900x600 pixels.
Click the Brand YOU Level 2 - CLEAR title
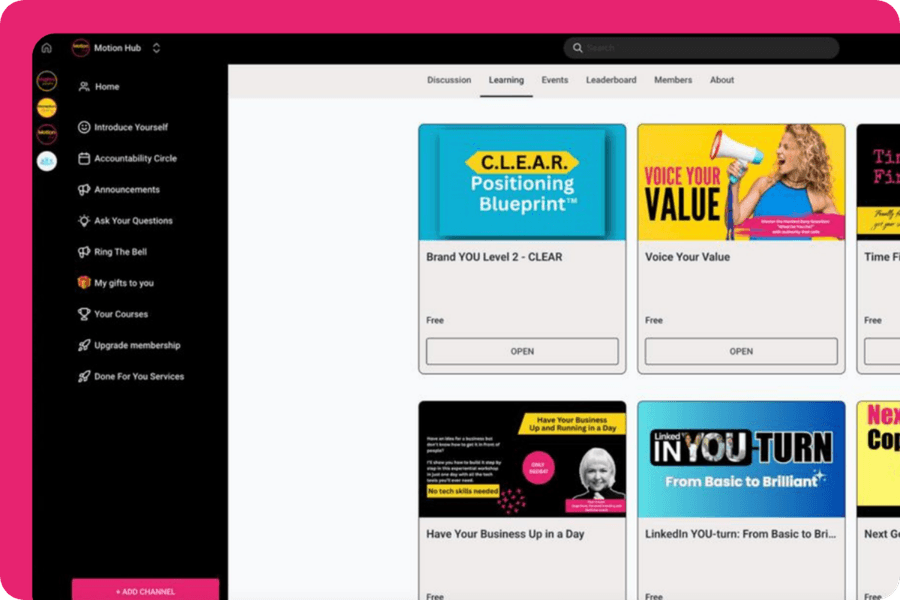pyautogui.click(x=494, y=257)
